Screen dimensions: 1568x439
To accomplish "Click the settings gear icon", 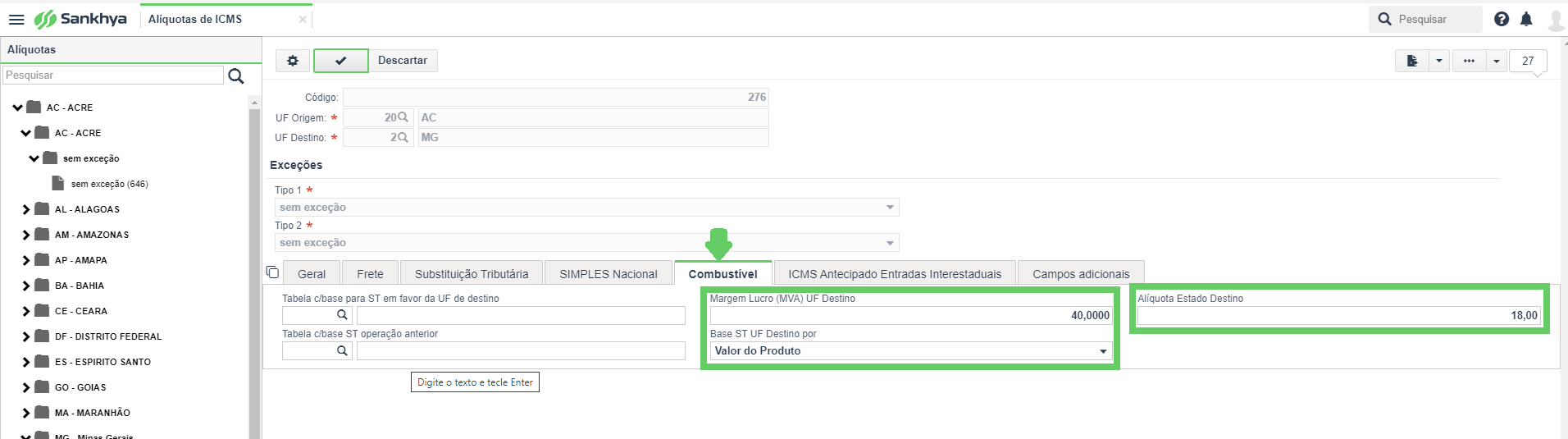I will (x=293, y=61).
